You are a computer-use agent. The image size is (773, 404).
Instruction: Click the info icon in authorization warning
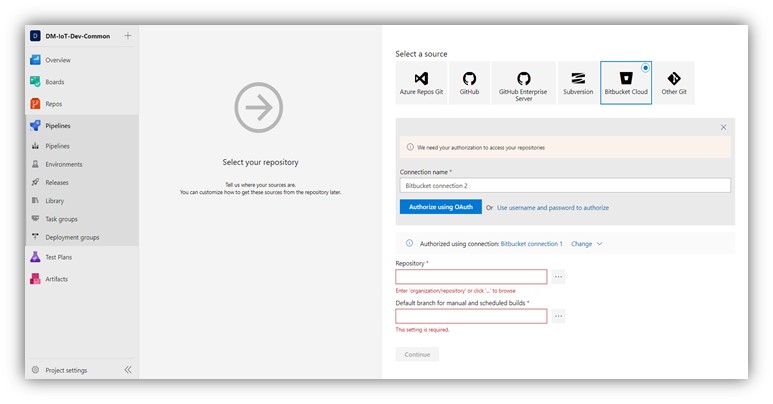(x=410, y=147)
